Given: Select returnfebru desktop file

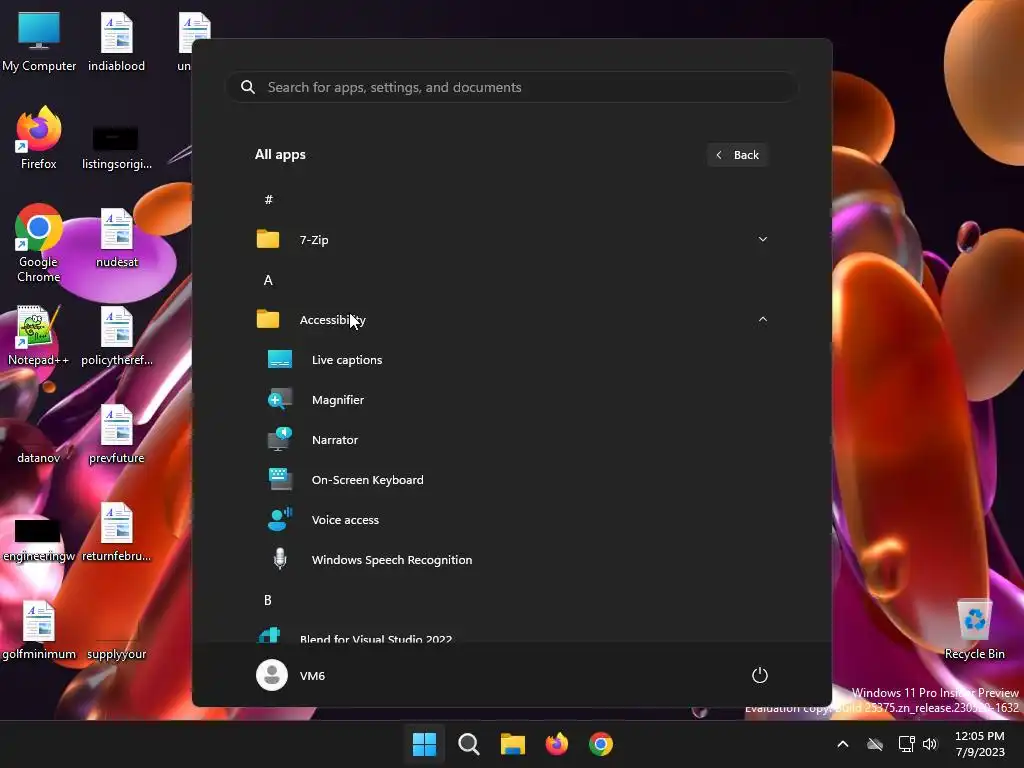Looking at the screenshot, I should 116,531.
